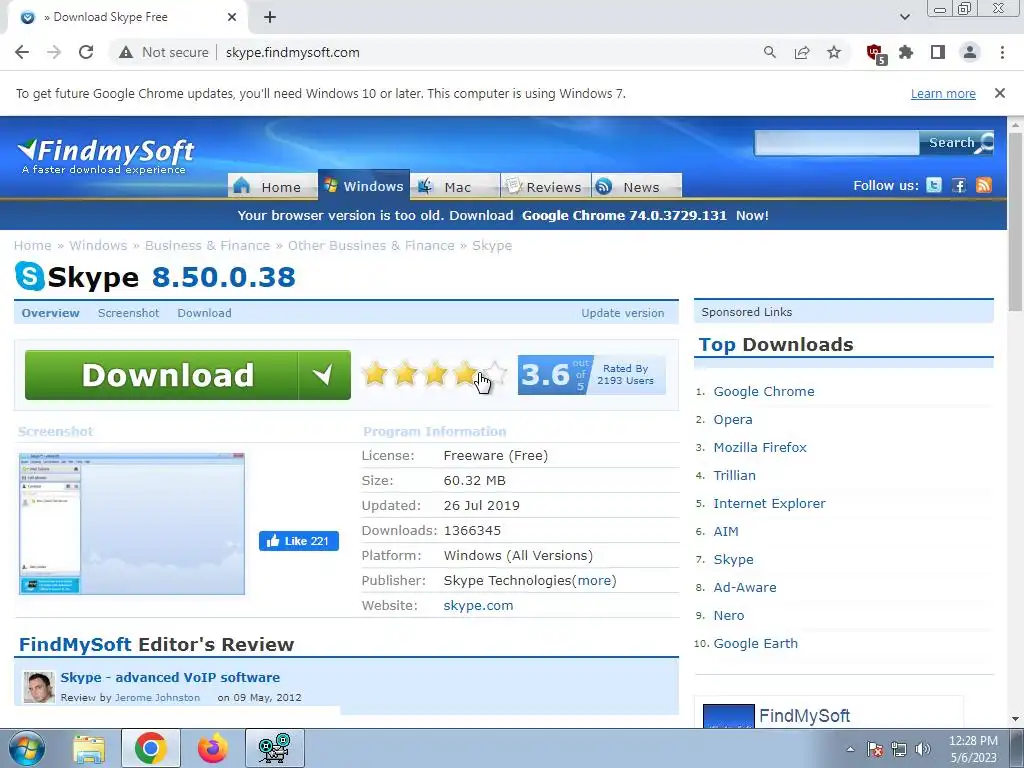Open AIM in Top Downloads
This screenshot has height=768, width=1024.
coord(726,532)
